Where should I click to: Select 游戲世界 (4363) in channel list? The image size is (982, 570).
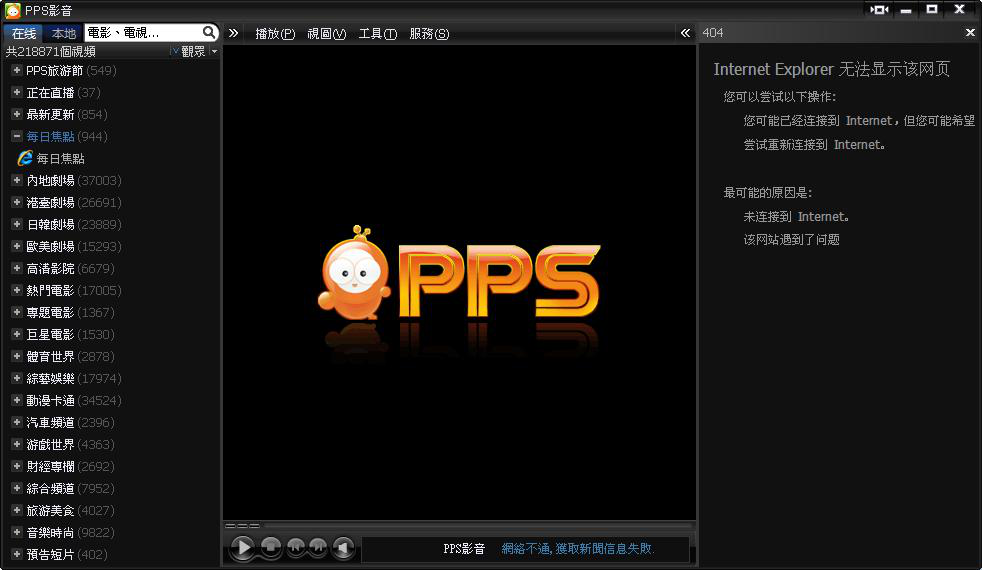70,444
